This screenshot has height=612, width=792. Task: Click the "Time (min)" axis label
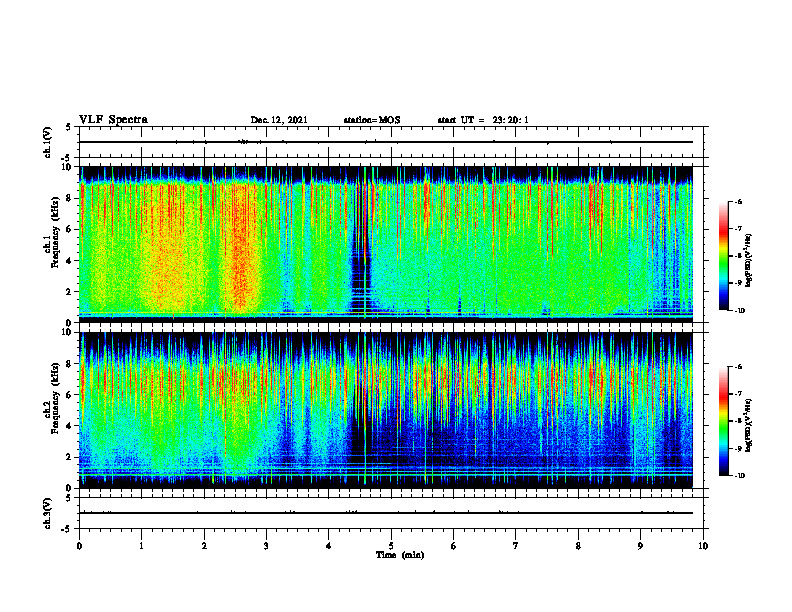coord(400,555)
